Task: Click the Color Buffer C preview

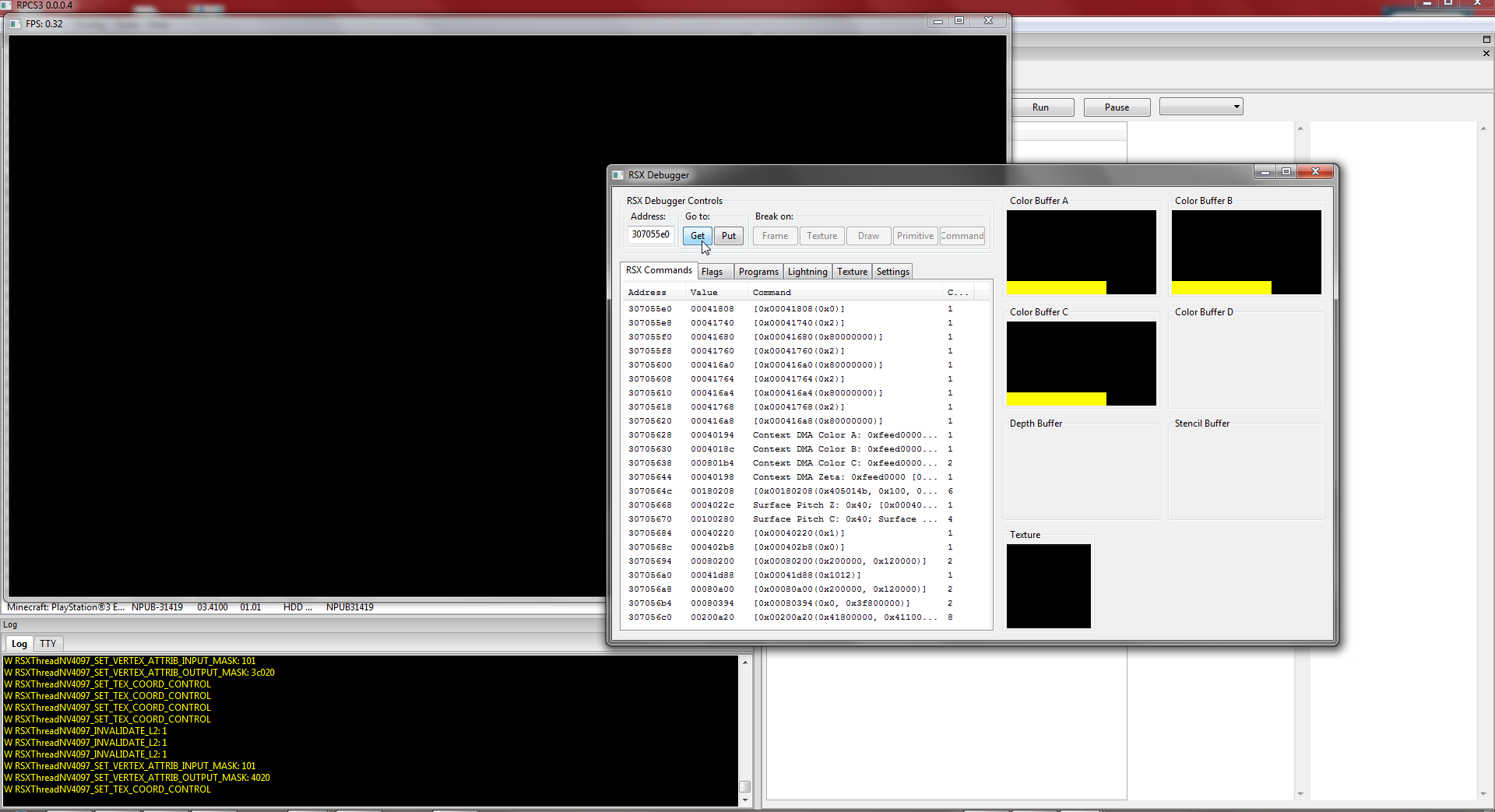Action: point(1081,363)
